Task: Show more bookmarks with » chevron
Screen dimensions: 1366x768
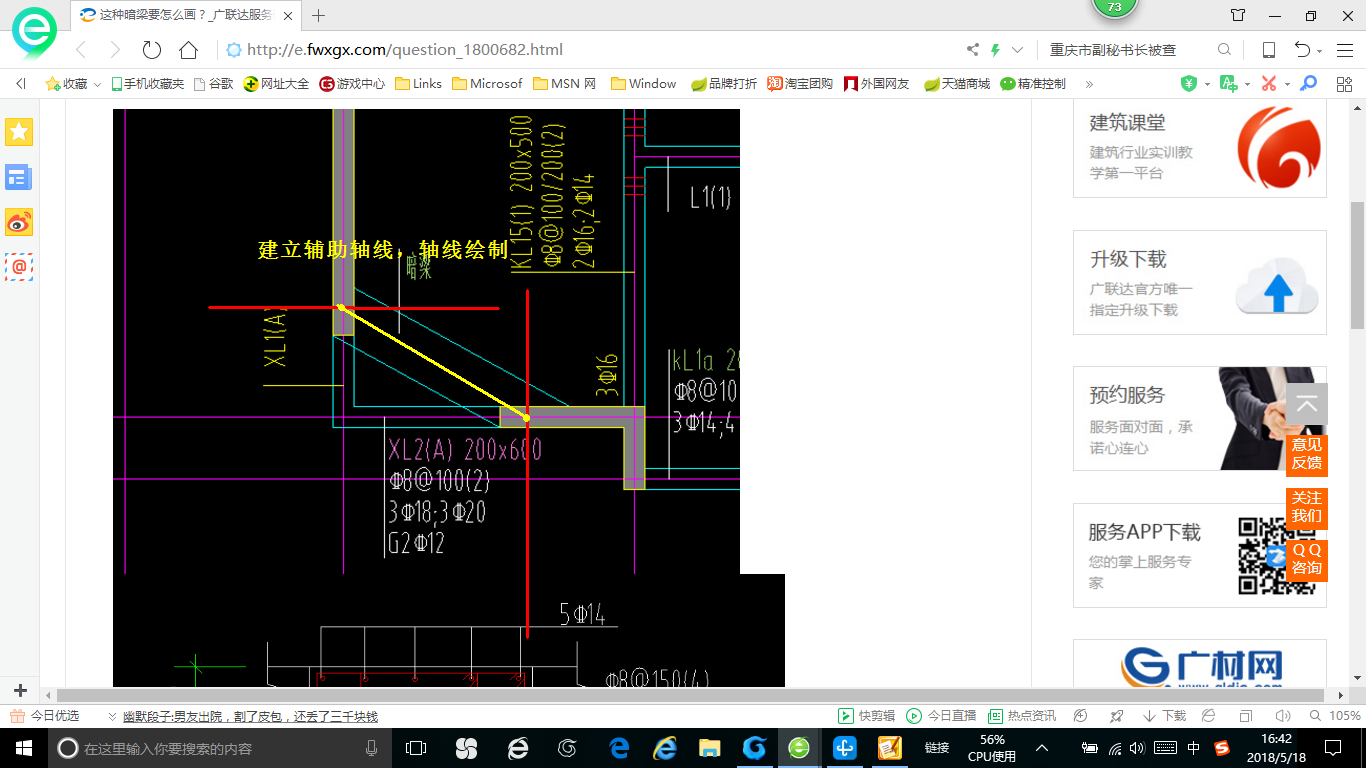Action: [1089, 84]
